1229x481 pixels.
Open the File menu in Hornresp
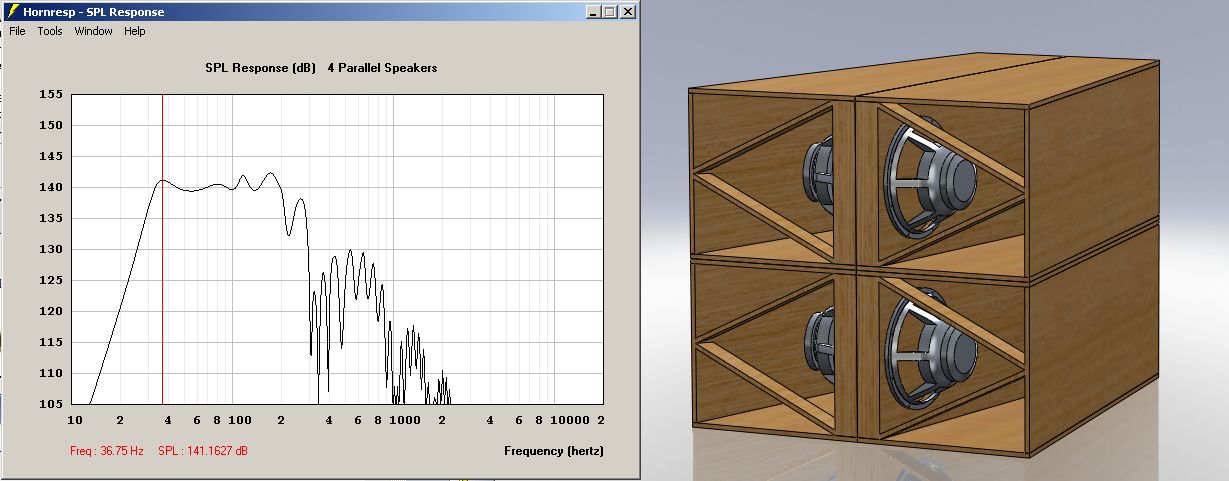17,31
